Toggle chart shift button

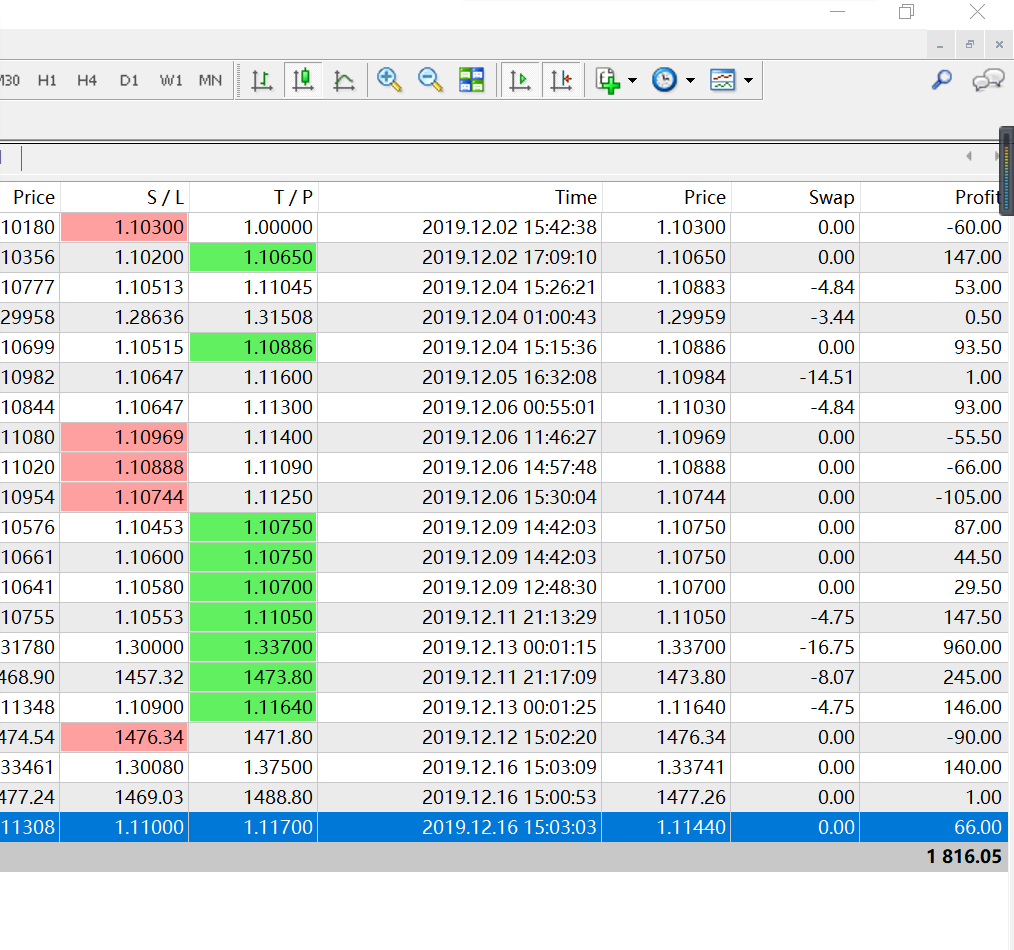pos(561,81)
